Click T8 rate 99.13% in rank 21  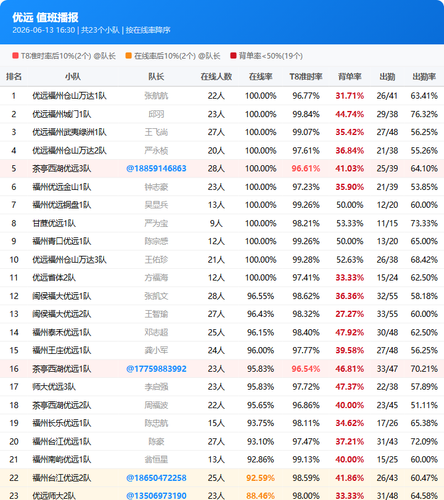[x=306, y=460]
